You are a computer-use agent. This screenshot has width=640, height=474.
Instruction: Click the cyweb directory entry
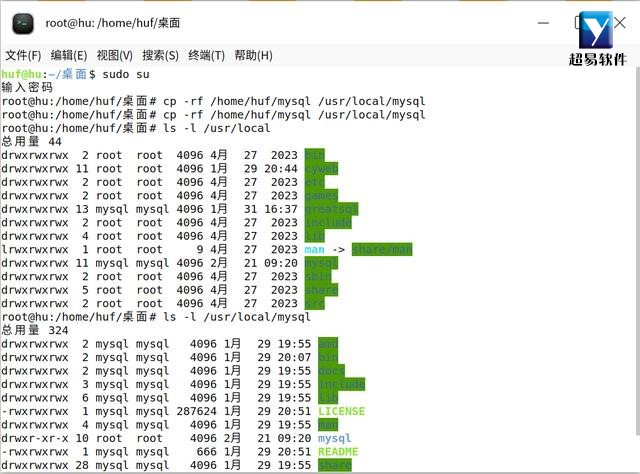pos(321,169)
